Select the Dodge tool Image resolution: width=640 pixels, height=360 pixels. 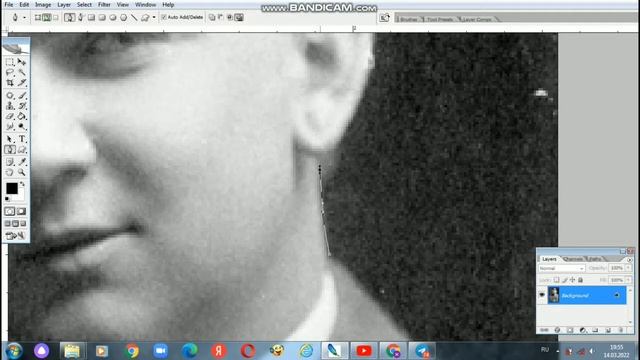pyautogui.click(x=22, y=127)
